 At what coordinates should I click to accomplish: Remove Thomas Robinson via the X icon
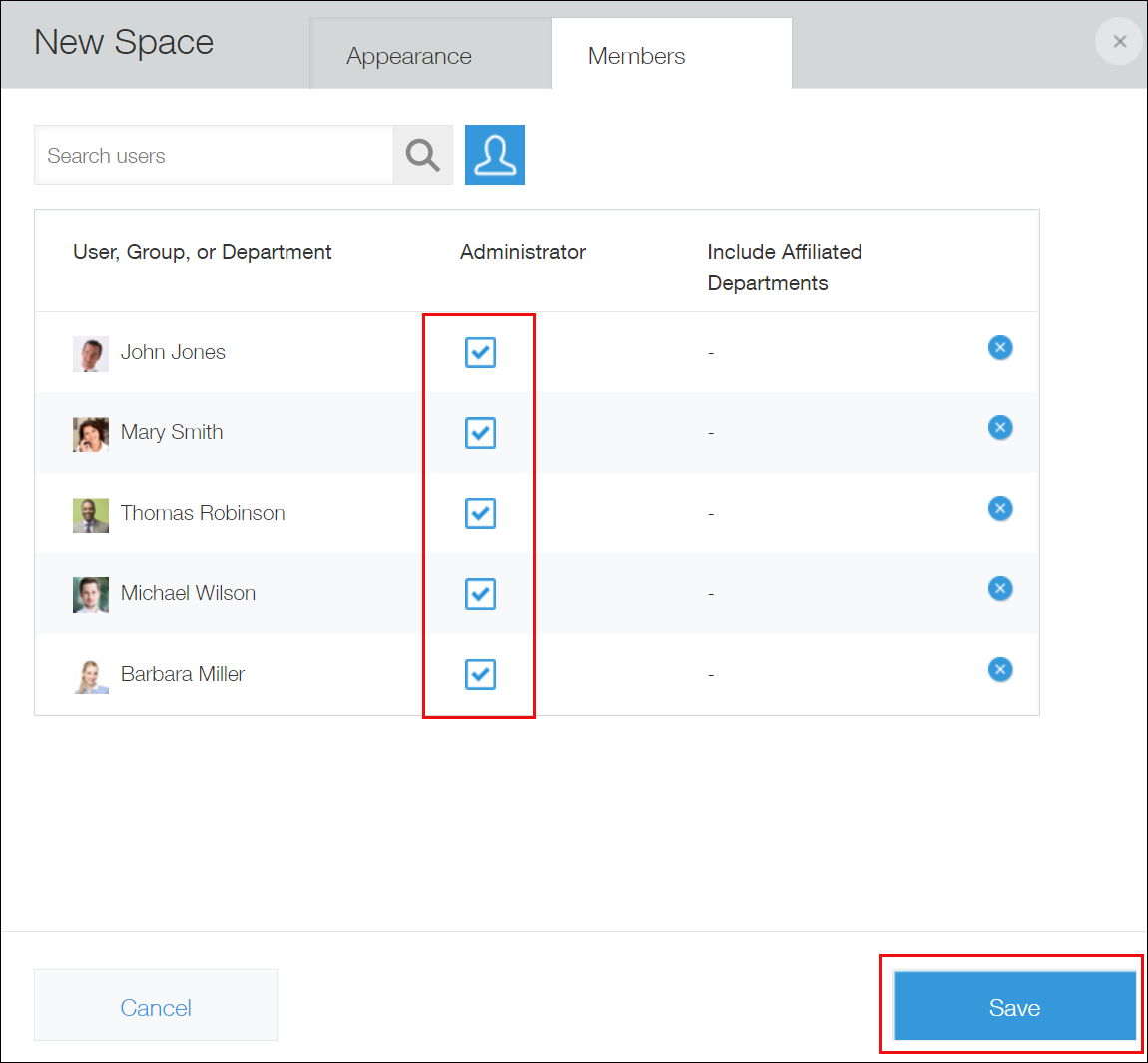1000,508
